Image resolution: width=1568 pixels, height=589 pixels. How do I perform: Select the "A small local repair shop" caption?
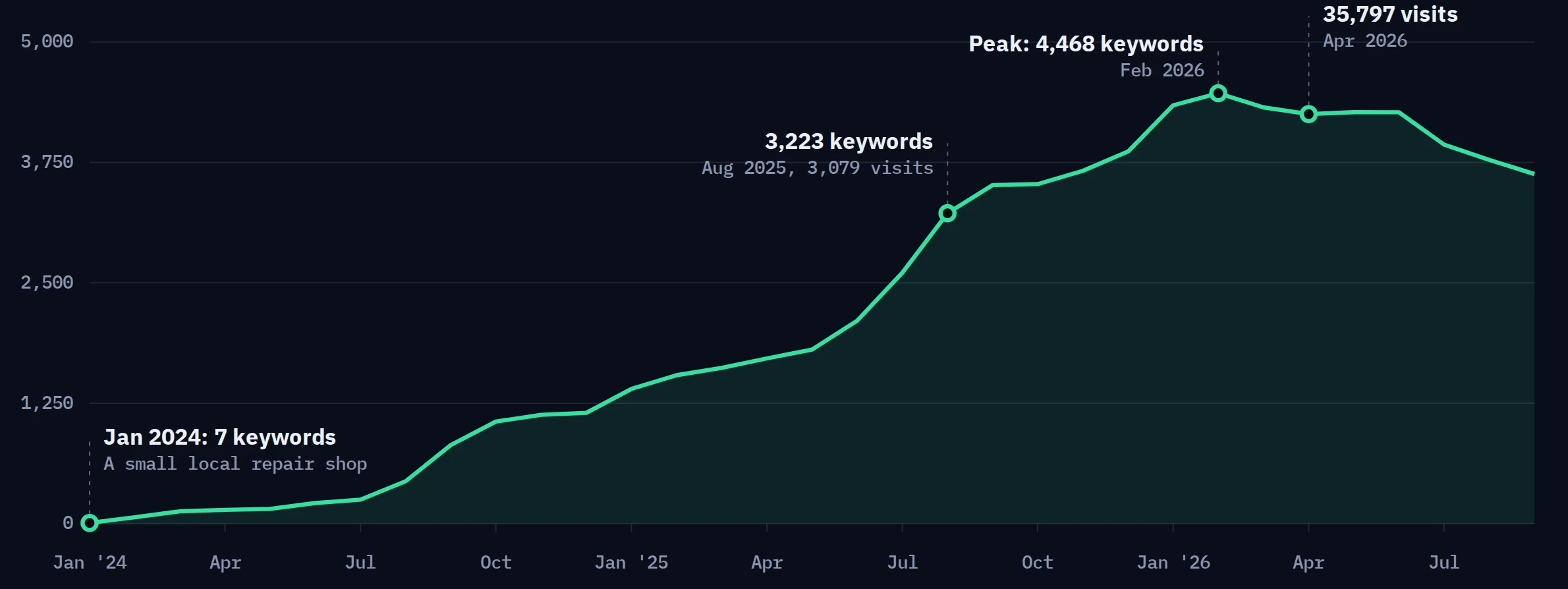(235, 464)
